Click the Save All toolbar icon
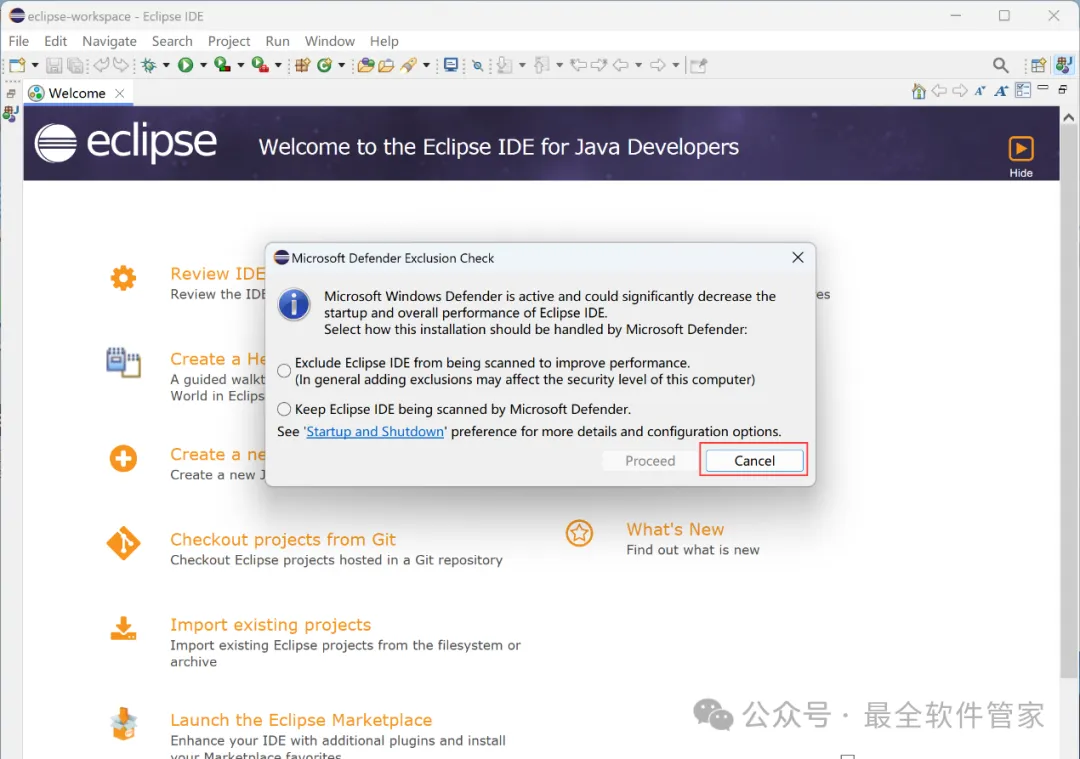1080x759 pixels. 75,65
